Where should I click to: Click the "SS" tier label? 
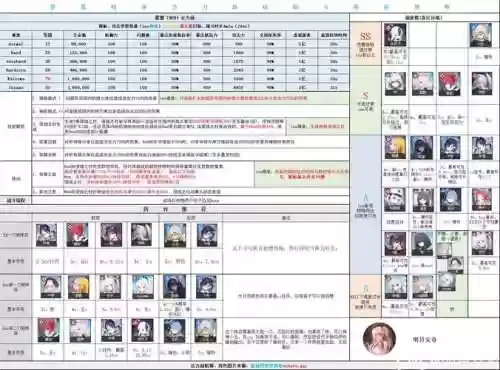[x=366, y=36]
